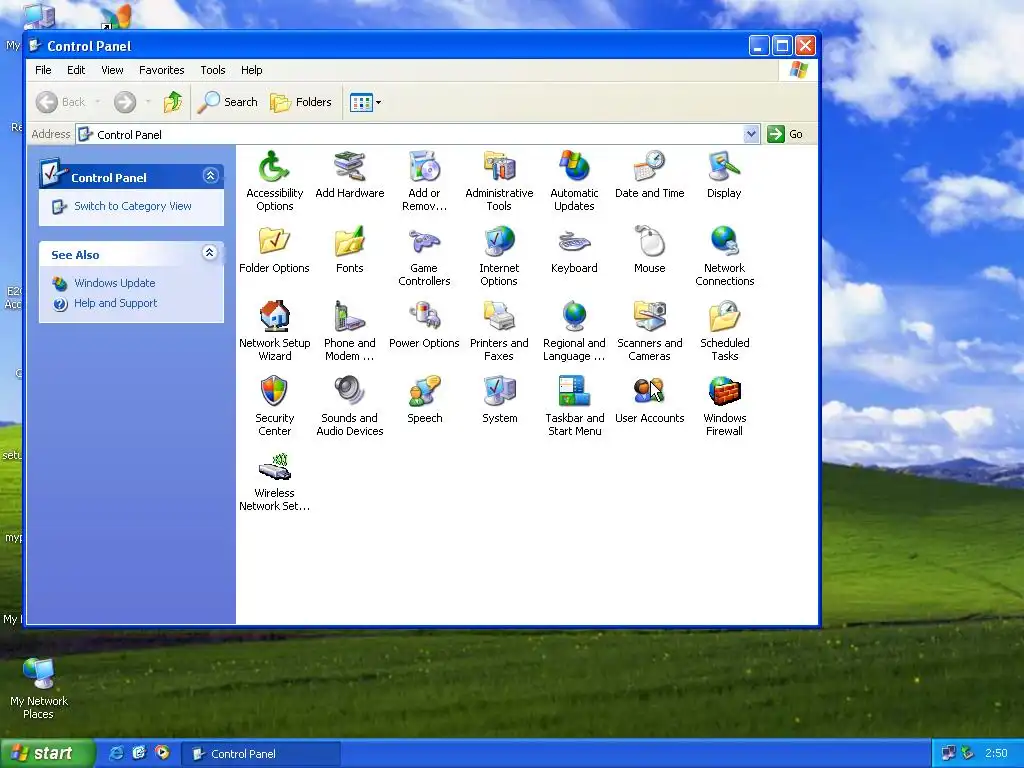Open Accessibility Options applet
This screenshot has width=1024, height=768.
pos(274,181)
